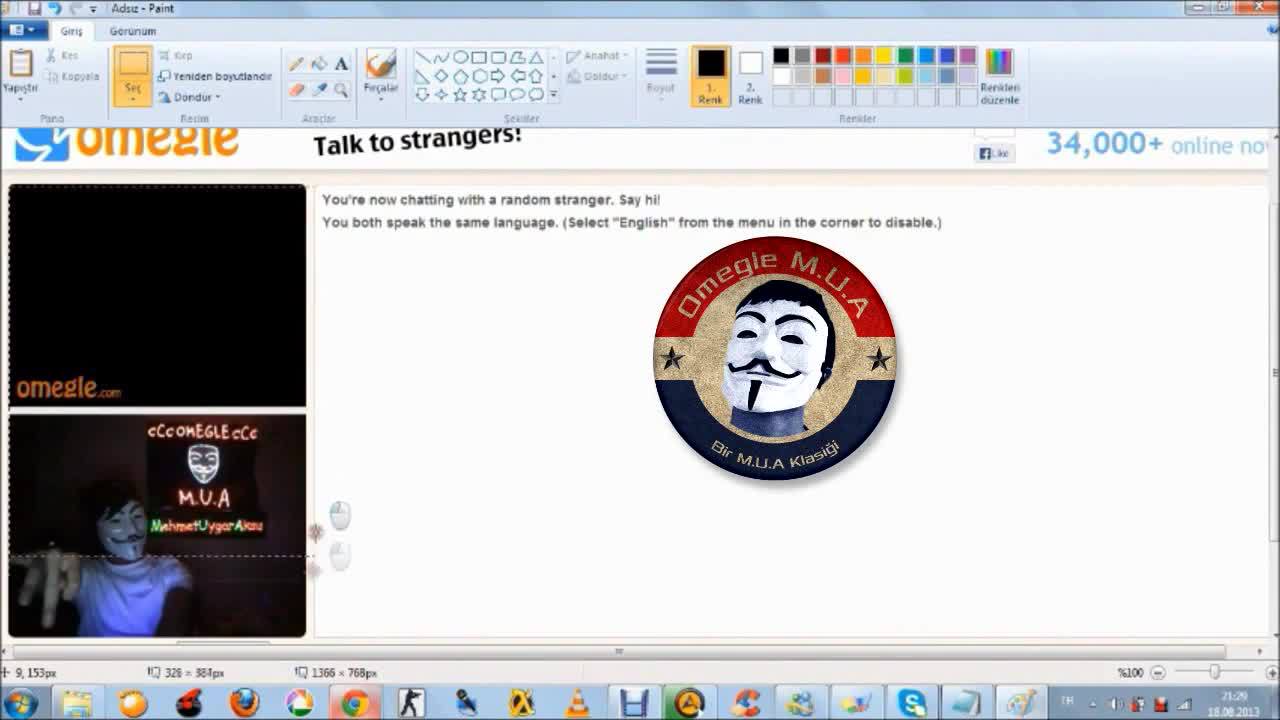Pick the purple color swatch
Image resolution: width=1280 pixels, height=720 pixels.
coord(968,56)
